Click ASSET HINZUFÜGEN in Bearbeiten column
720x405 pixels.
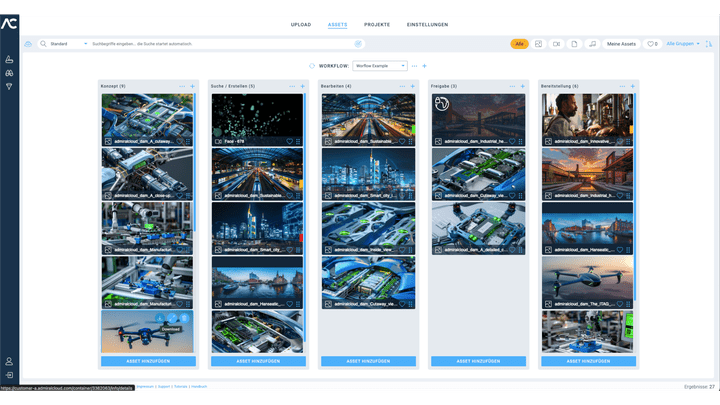[368, 361]
